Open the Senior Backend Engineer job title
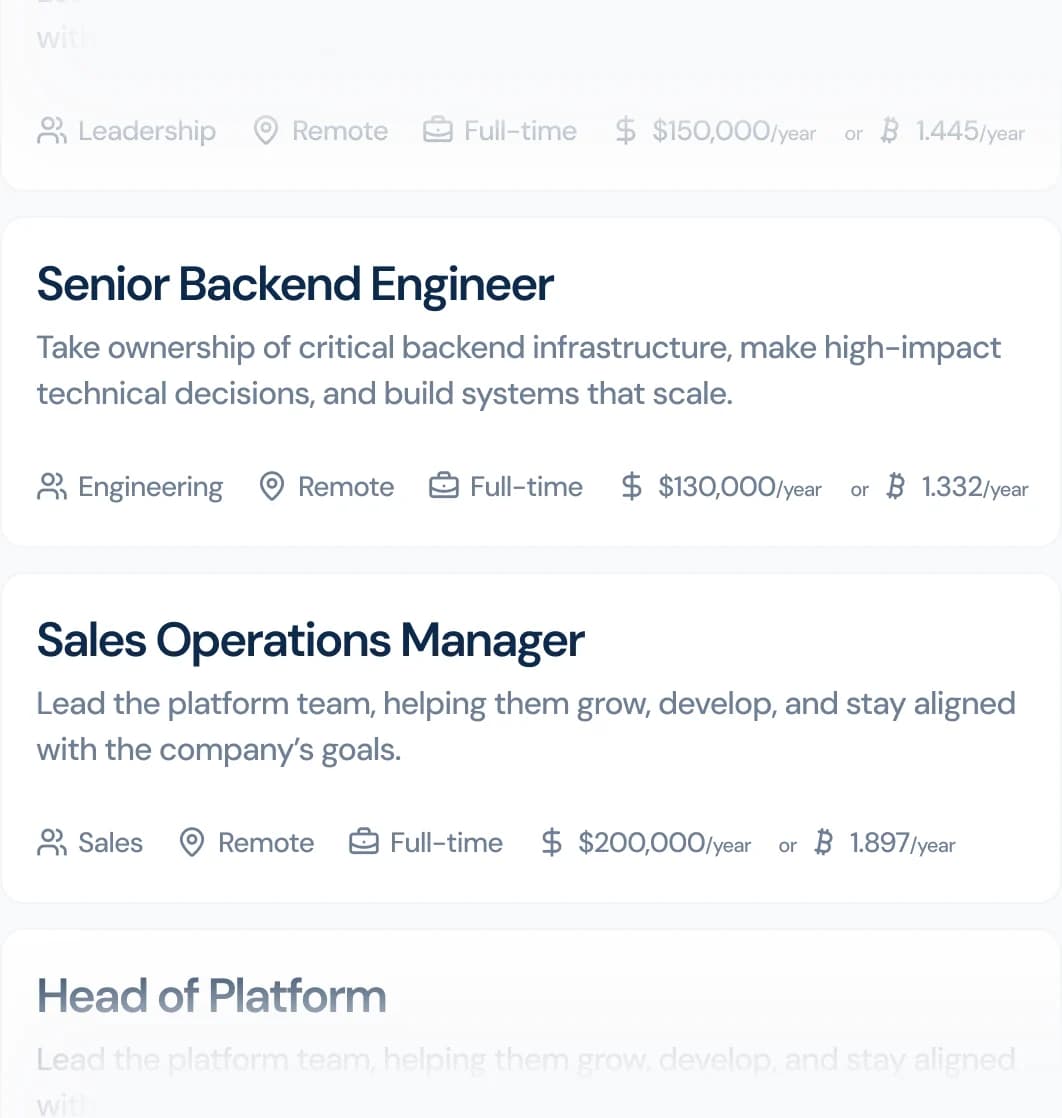Image resolution: width=1062 pixels, height=1118 pixels. [x=295, y=284]
